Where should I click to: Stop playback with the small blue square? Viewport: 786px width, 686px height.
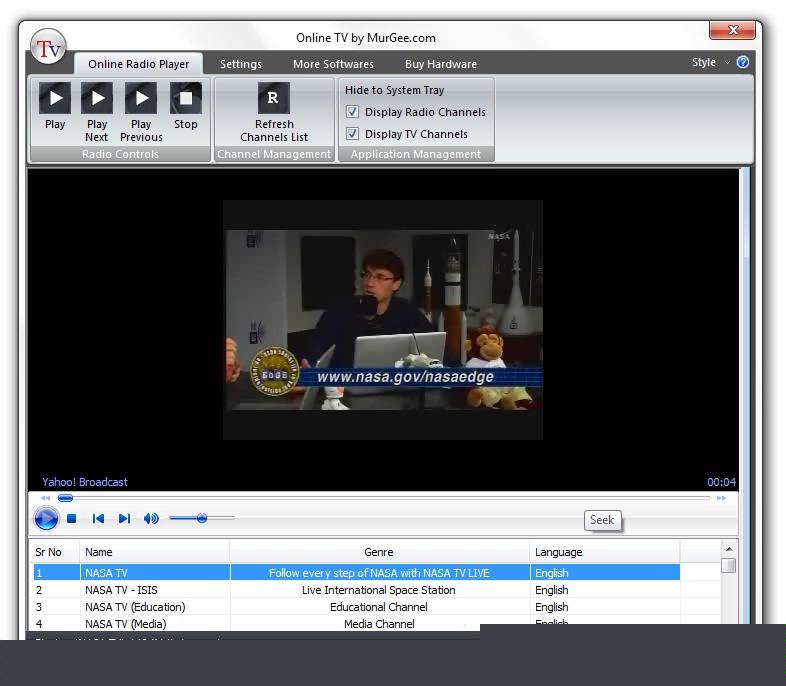click(x=72, y=518)
